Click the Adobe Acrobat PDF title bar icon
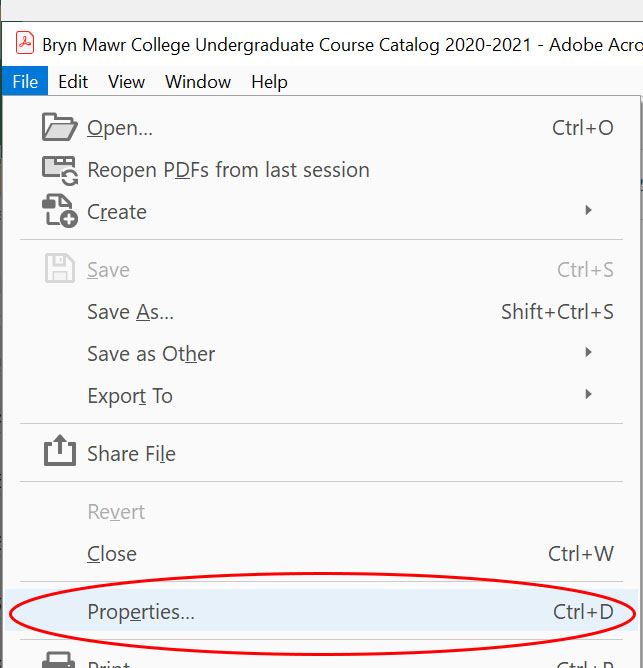This screenshot has width=643, height=668. [x=25, y=45]
